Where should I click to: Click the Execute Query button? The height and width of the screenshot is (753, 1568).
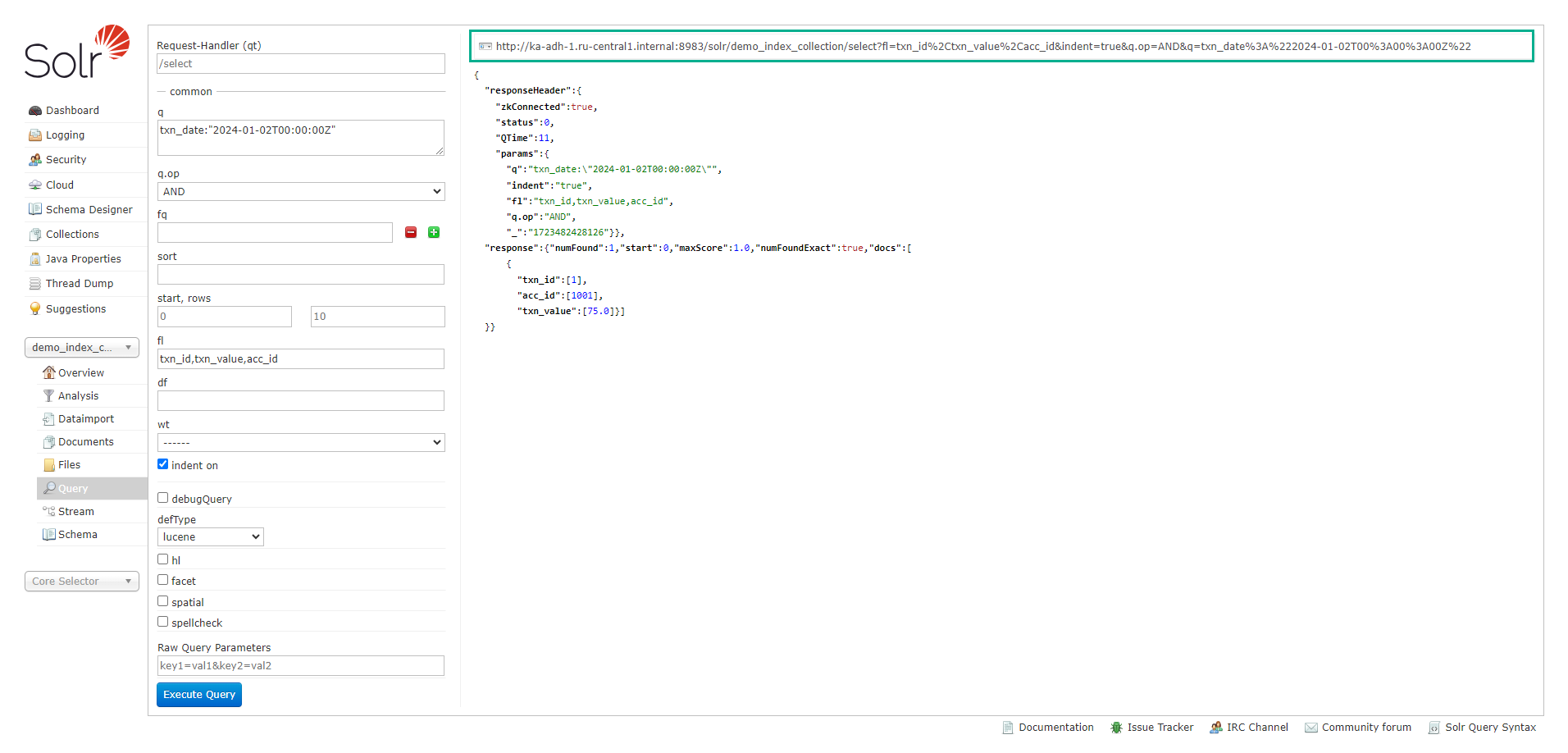pyautogui.click(x=199, y=695)
